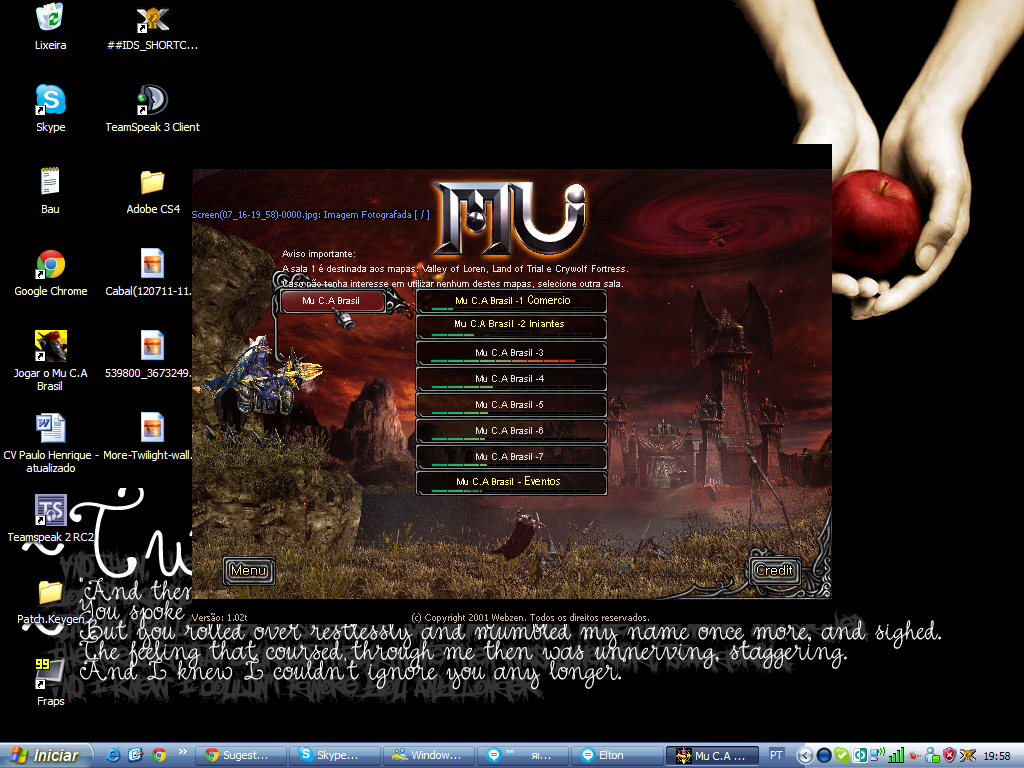
Task: Select the Mu C.A Brasil - Eventos server
Action: (511, 483)
